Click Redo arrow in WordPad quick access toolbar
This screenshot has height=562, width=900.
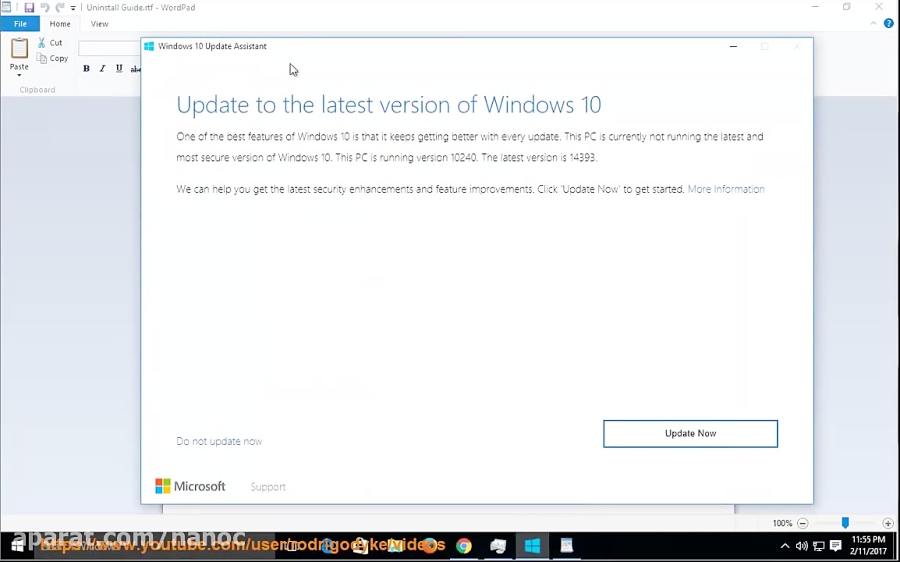tap(60, 7)
